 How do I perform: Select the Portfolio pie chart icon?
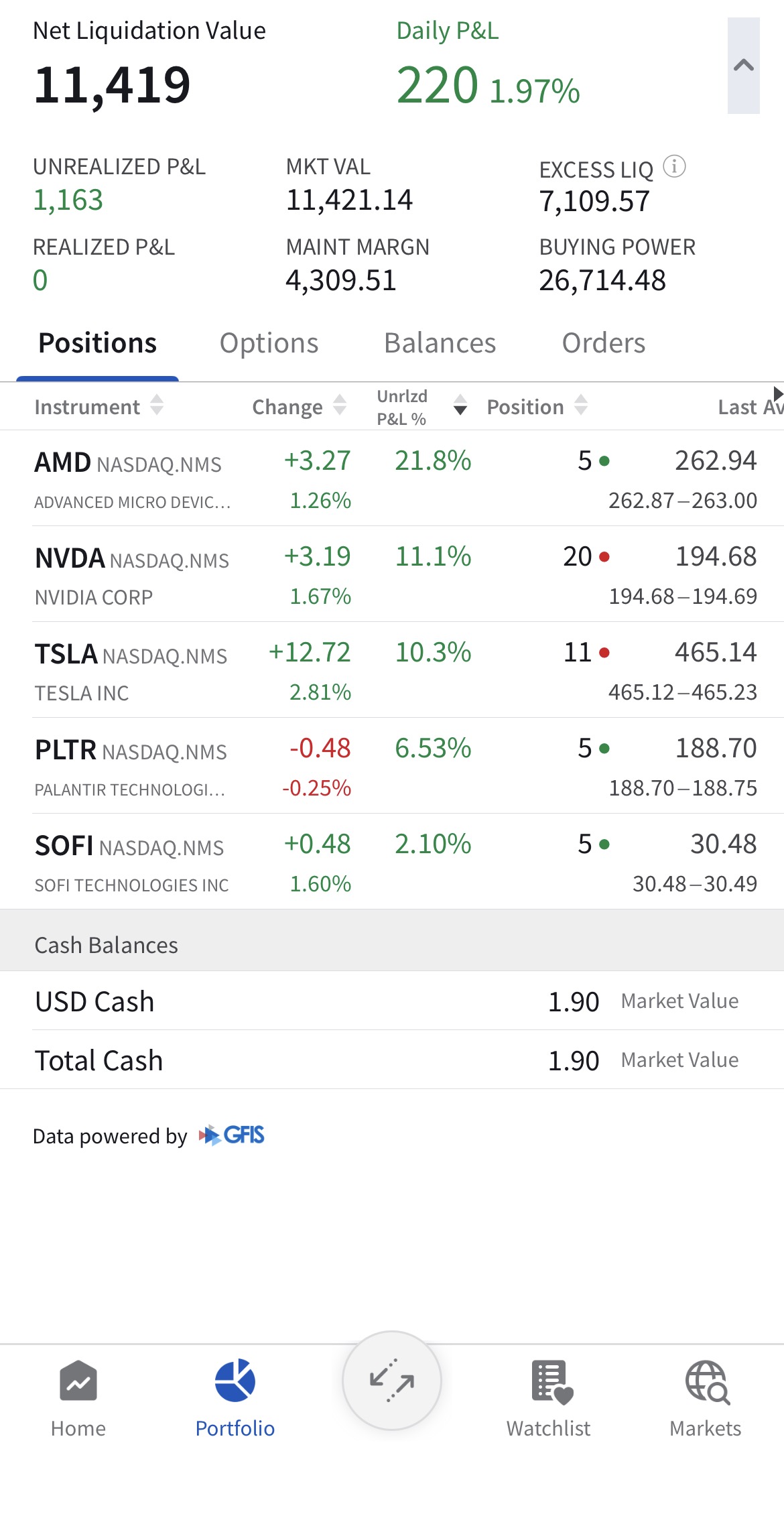pyautogui.click(x=235, y=1381)
